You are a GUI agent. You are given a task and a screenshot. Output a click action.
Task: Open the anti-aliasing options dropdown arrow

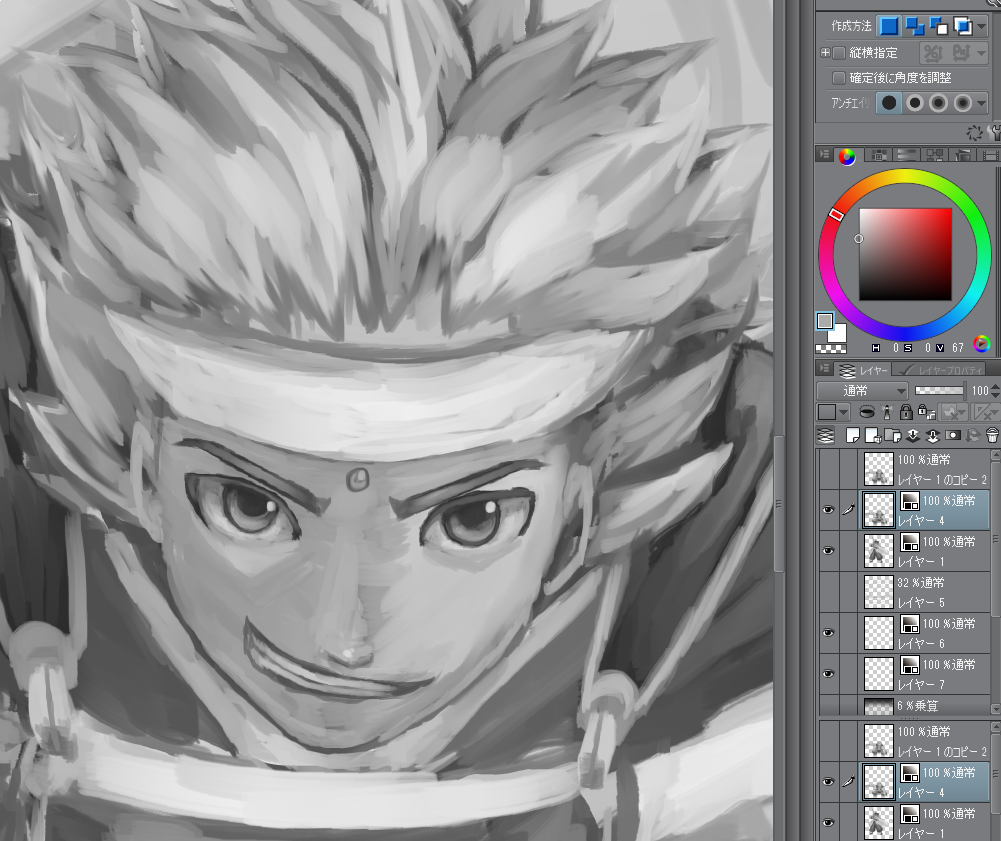982,103
